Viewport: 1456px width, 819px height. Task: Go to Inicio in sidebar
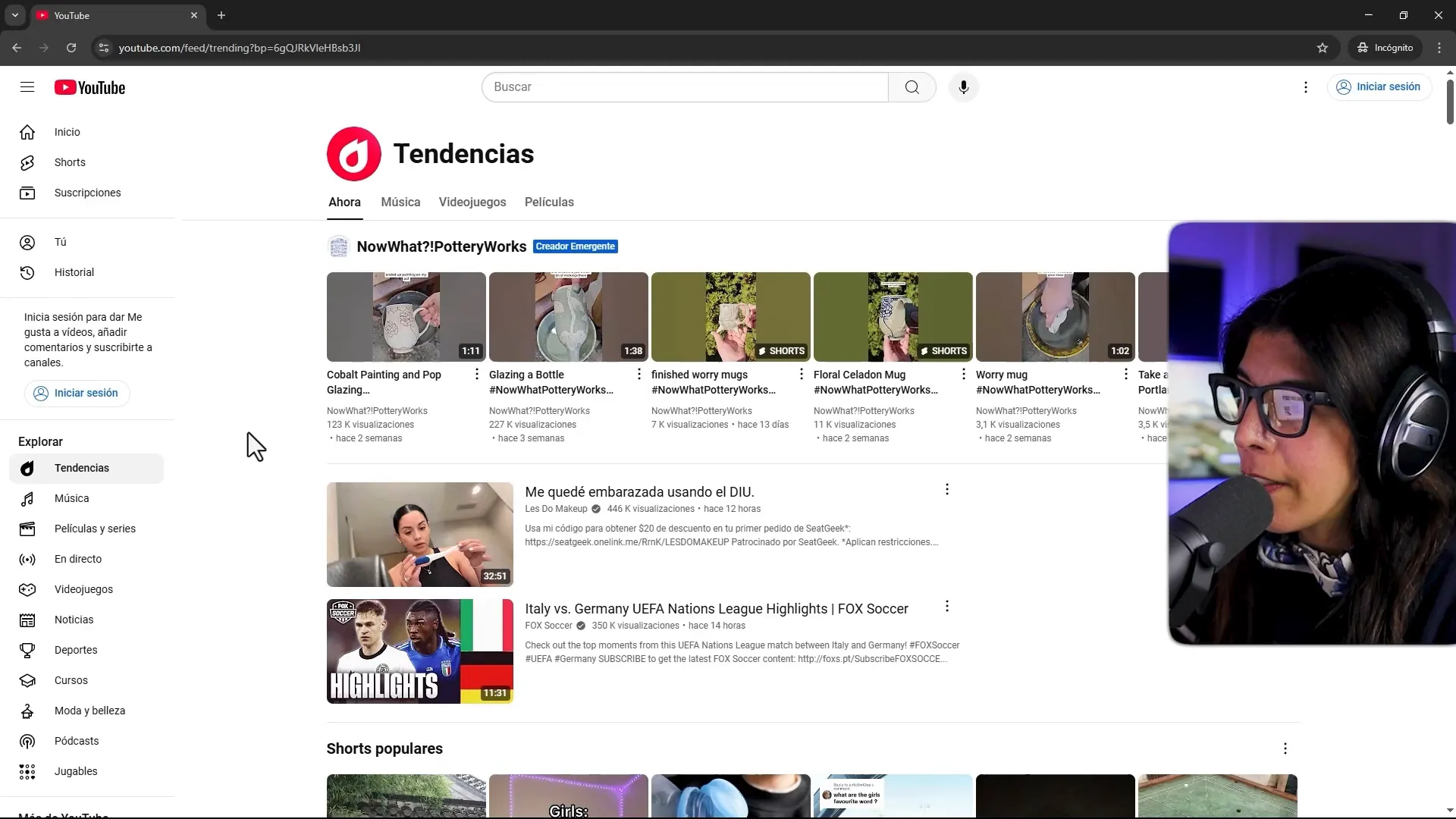click(86, 132)
